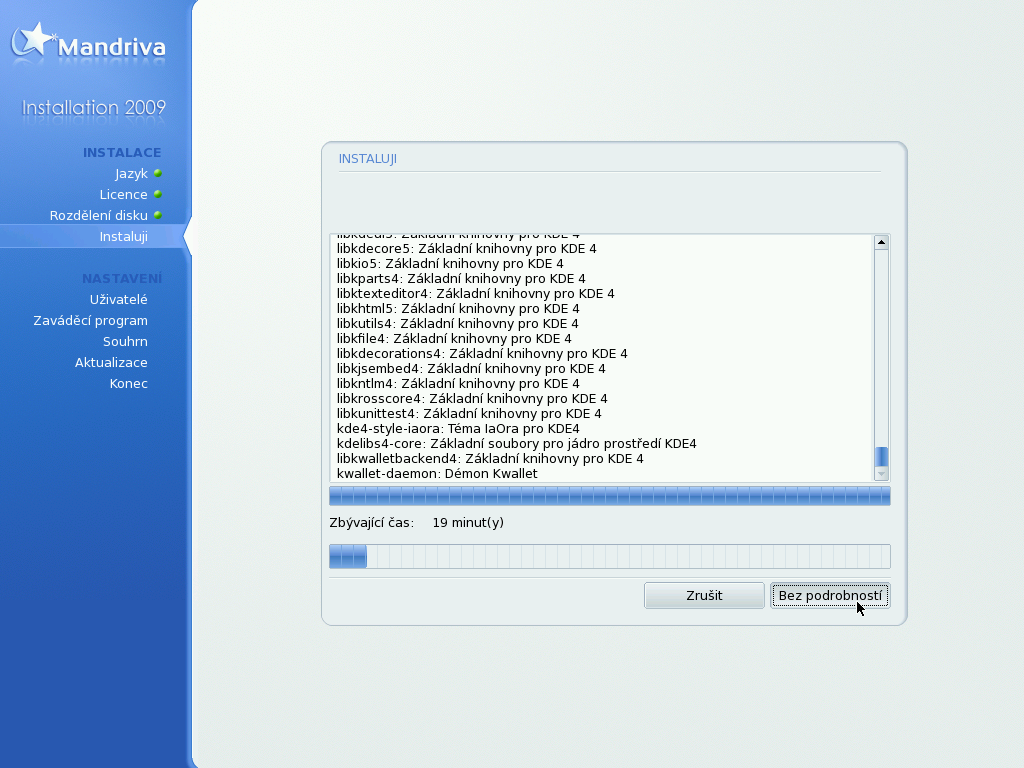This screenshot has height=768, width=1024.
Task: Click the overall installation progress bar
Action: (610, 556)
